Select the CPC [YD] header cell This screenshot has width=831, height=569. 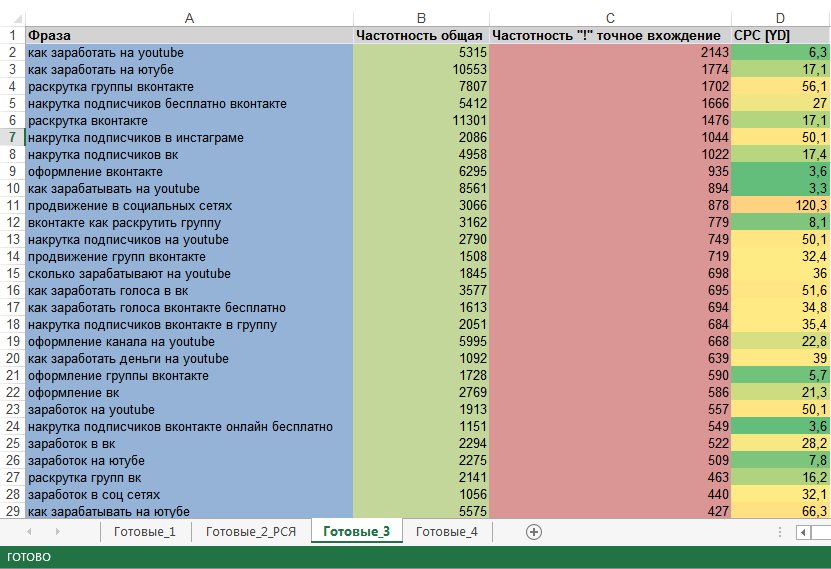(780, 35)
